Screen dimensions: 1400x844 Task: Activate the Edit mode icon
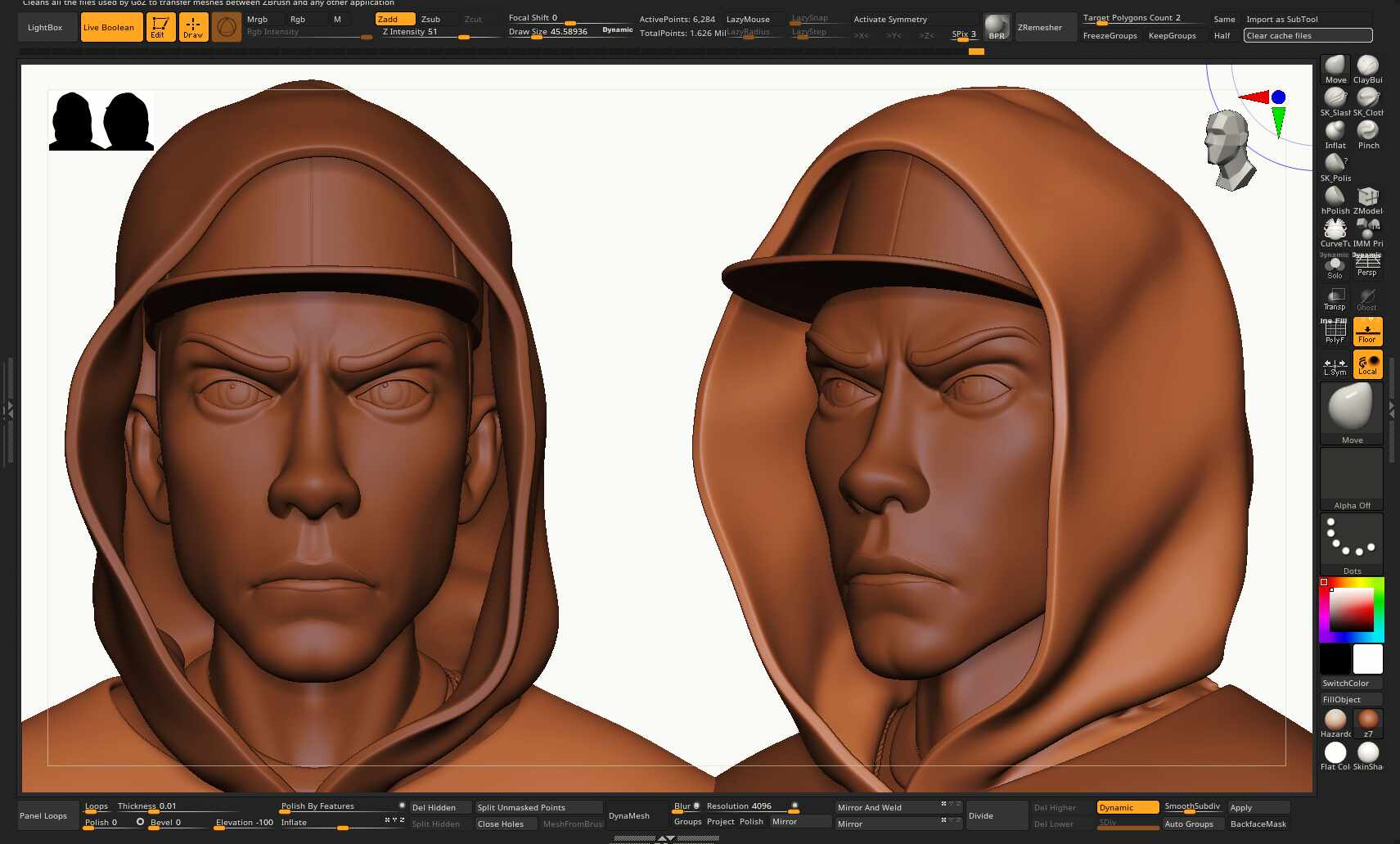(160, 27)
